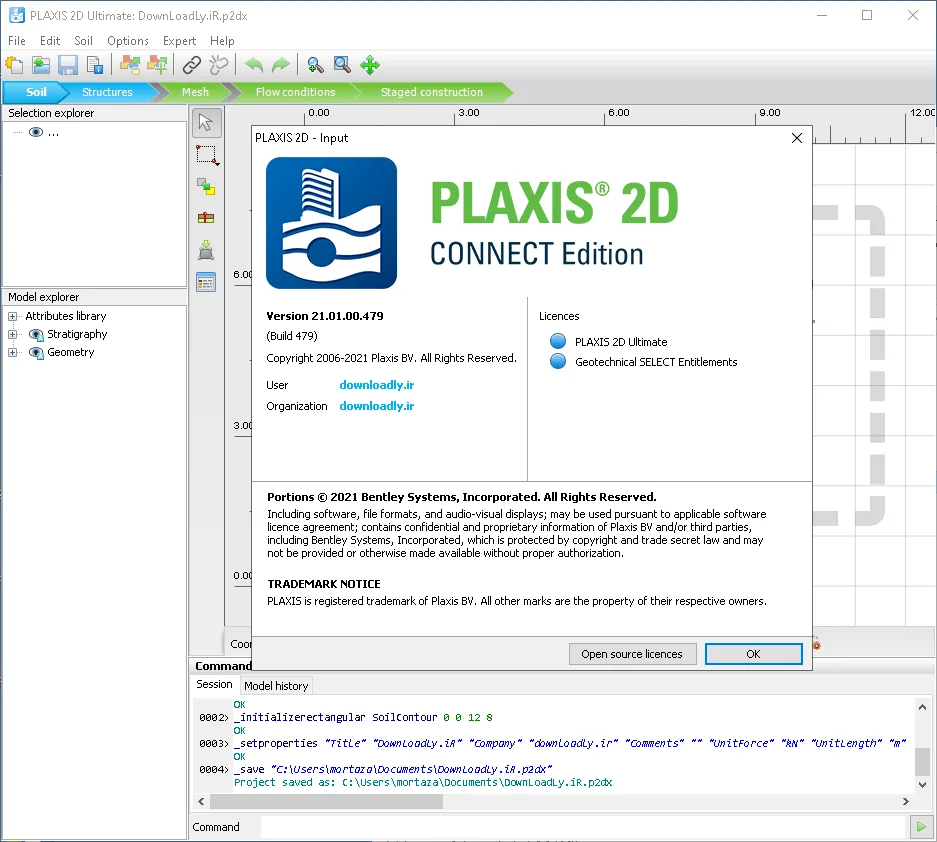Click the New project toolbar icon
Screen dimensions: 937x842
(x=14, y=65)
